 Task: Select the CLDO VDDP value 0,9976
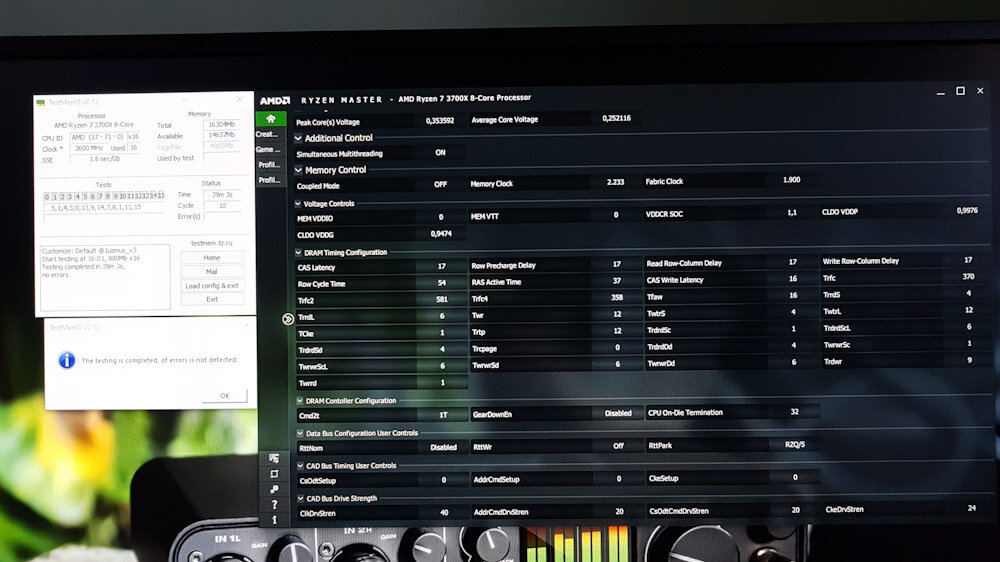point(967,211)
